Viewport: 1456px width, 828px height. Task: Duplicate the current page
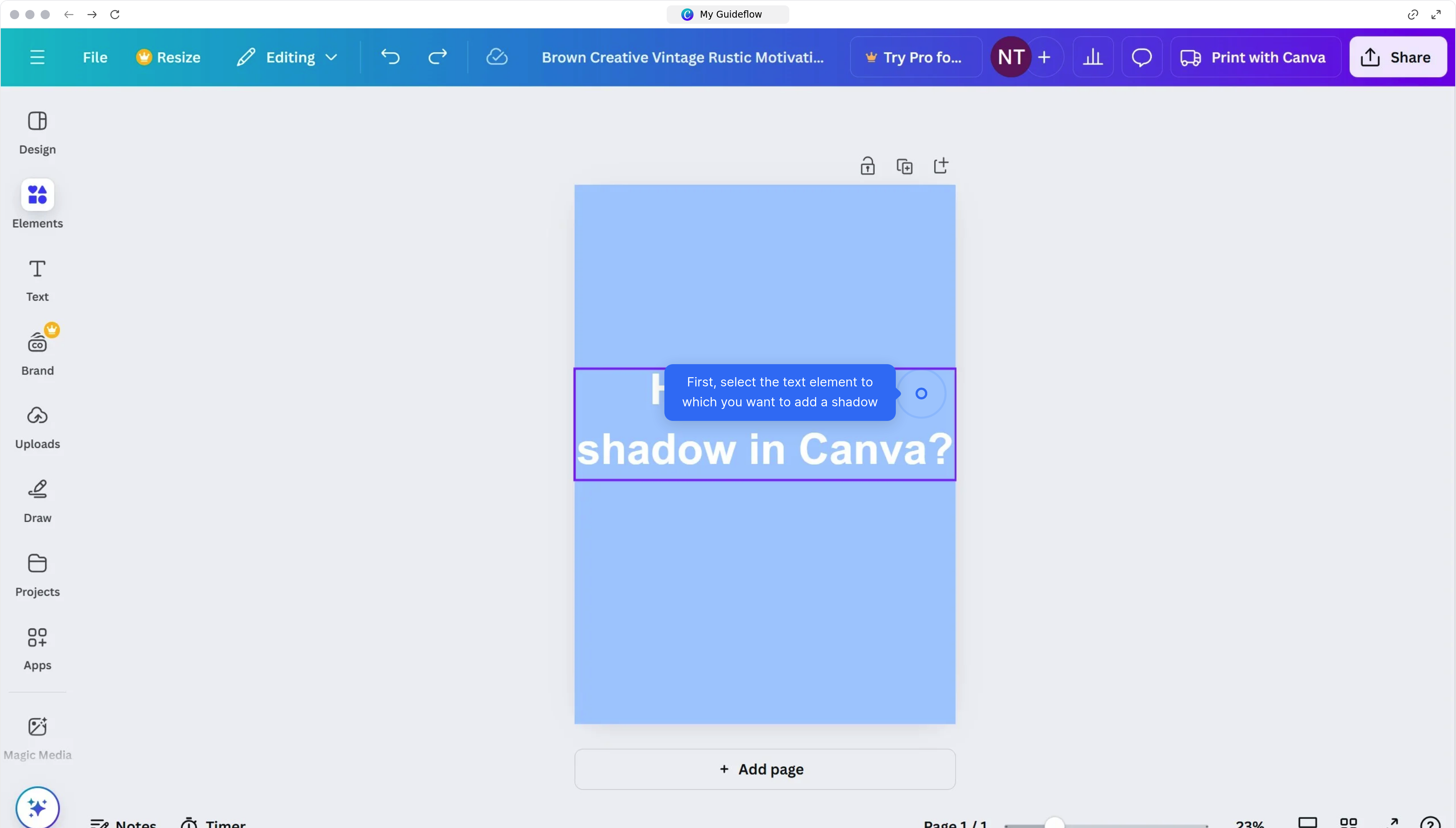coord(904,166)
